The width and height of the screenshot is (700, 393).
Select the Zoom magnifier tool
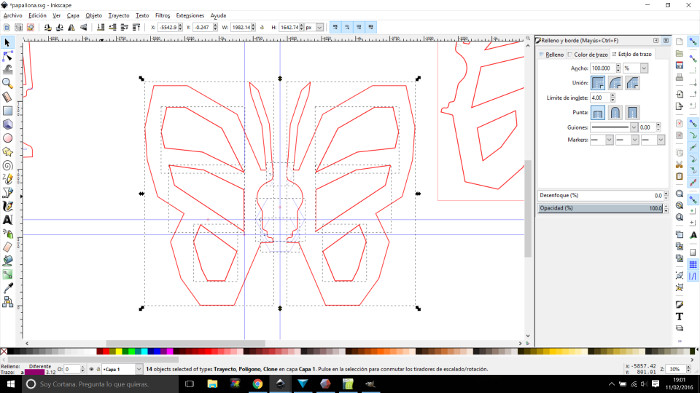[7, 83]
